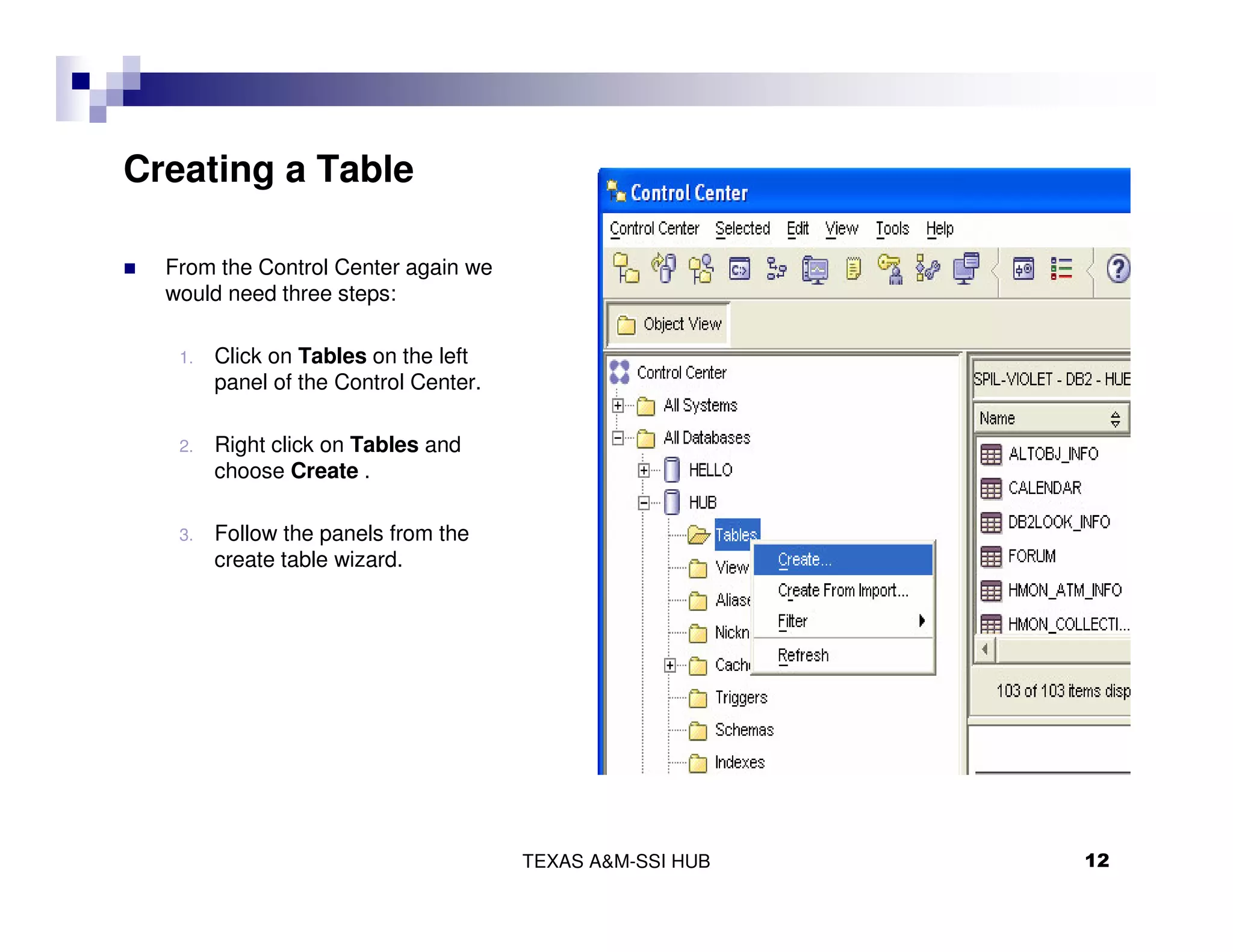Click the scroll-left arrow of table list
Screen dimensions: 1233x952
(x=986, y=650)
